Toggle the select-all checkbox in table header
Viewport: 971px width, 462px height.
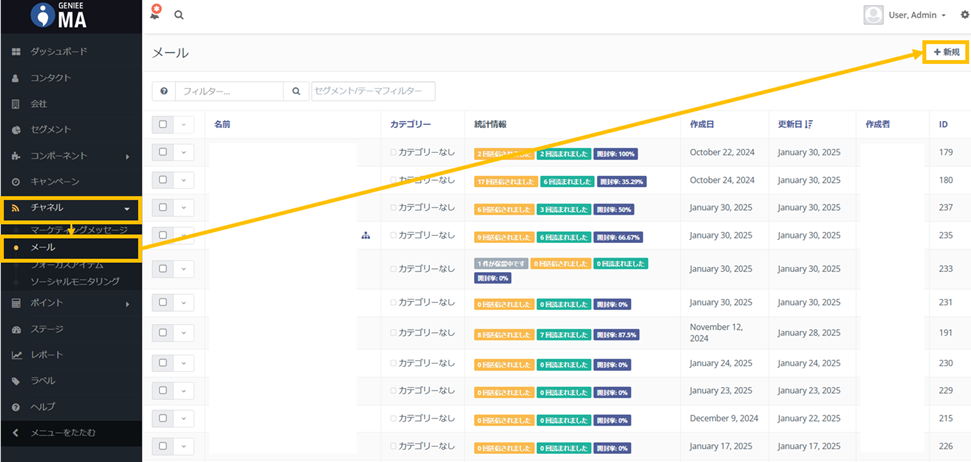point(163,124)
